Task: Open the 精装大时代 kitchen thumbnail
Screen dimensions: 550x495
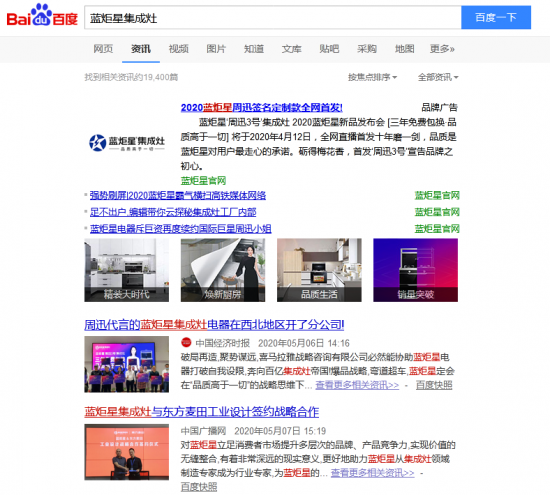Action: [x=127, y=270]
